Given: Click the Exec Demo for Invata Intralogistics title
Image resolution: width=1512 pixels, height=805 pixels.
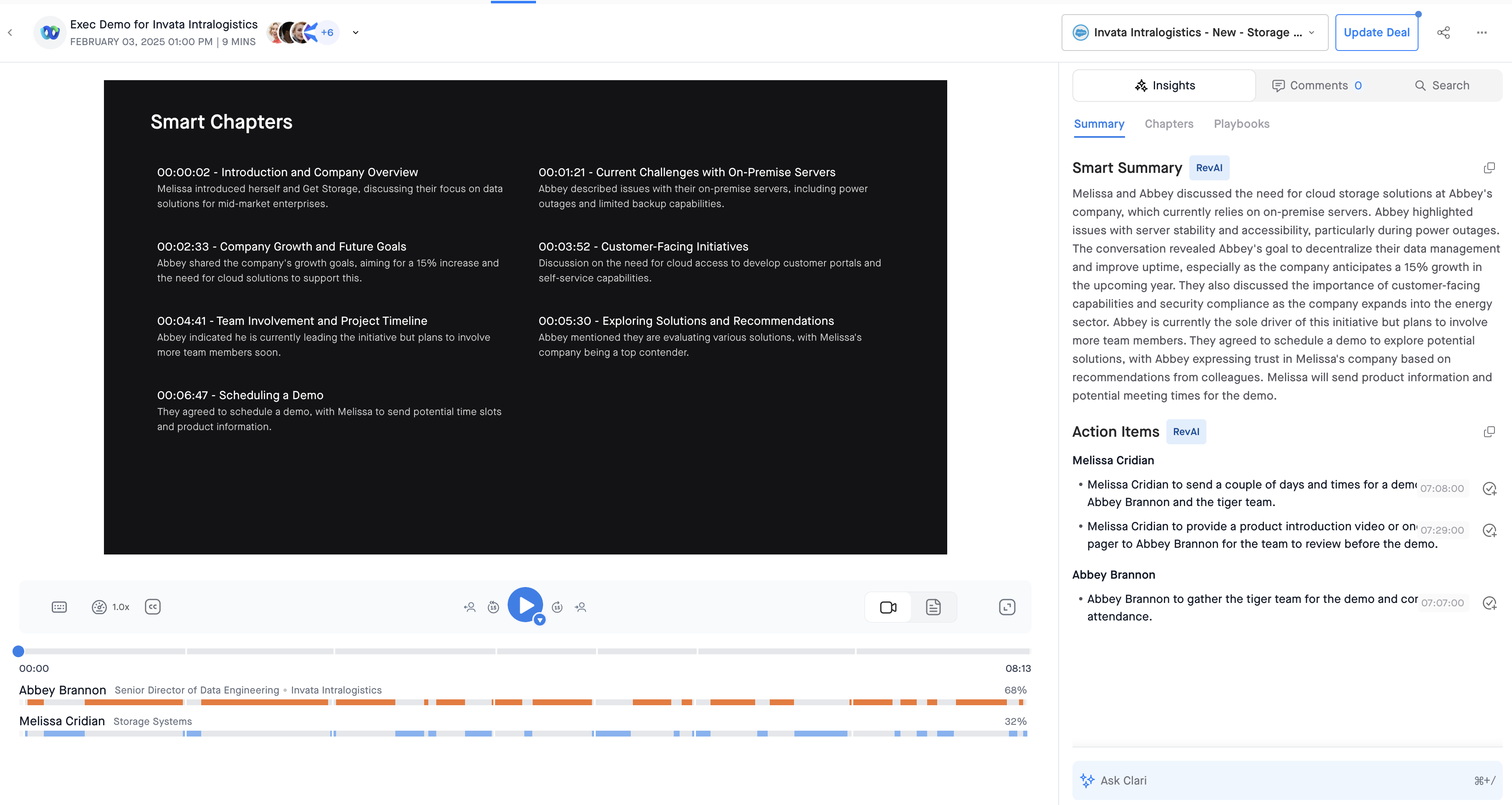Looking at the screenshot, I should click(x=164, y=24).
